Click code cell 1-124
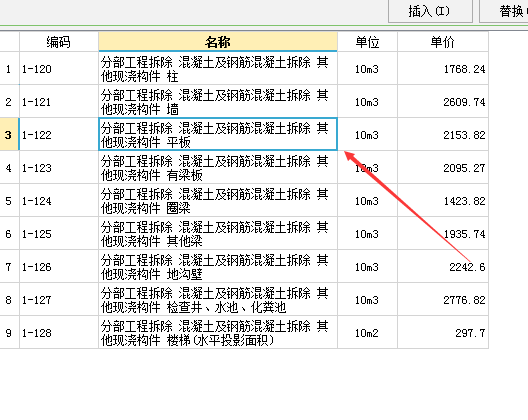This screenshot has height=420, width=528. click(x=59, y=200)
